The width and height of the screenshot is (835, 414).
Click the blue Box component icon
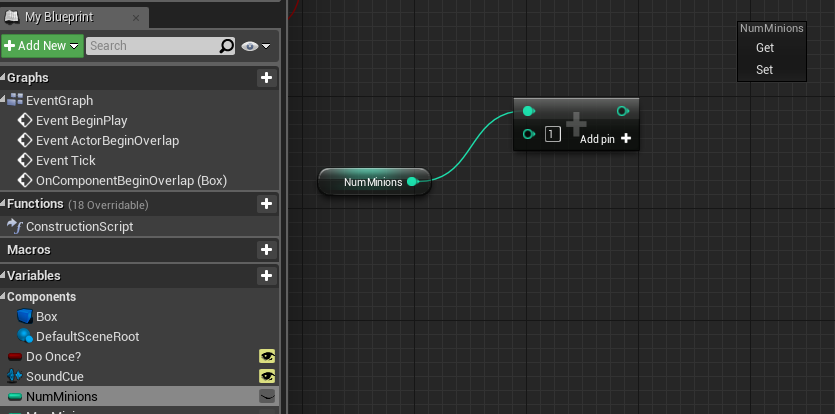coord(24,316)
